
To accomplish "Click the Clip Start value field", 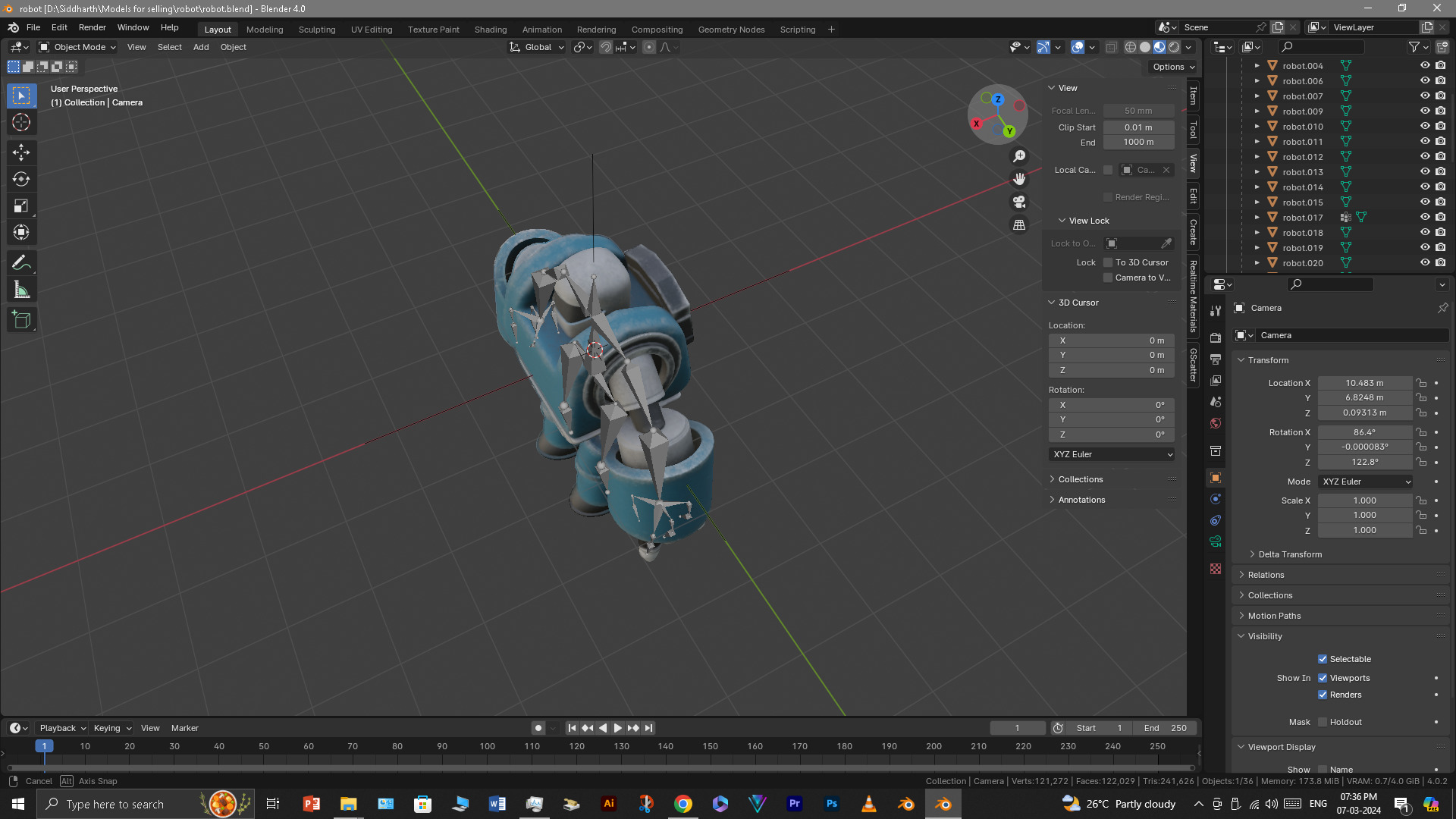I will (x=1139, y=127).
